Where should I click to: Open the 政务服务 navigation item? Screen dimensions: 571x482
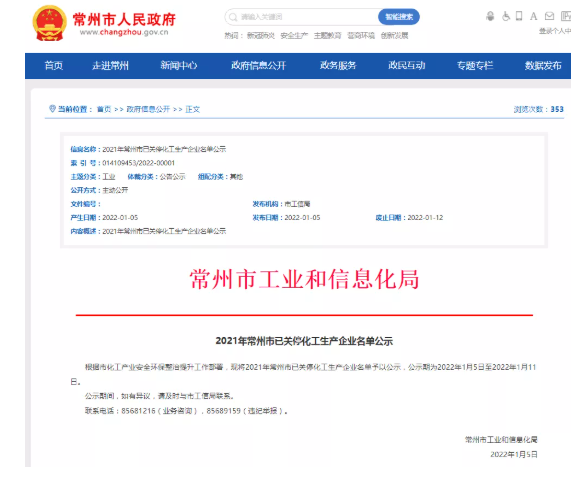point(338,66)
